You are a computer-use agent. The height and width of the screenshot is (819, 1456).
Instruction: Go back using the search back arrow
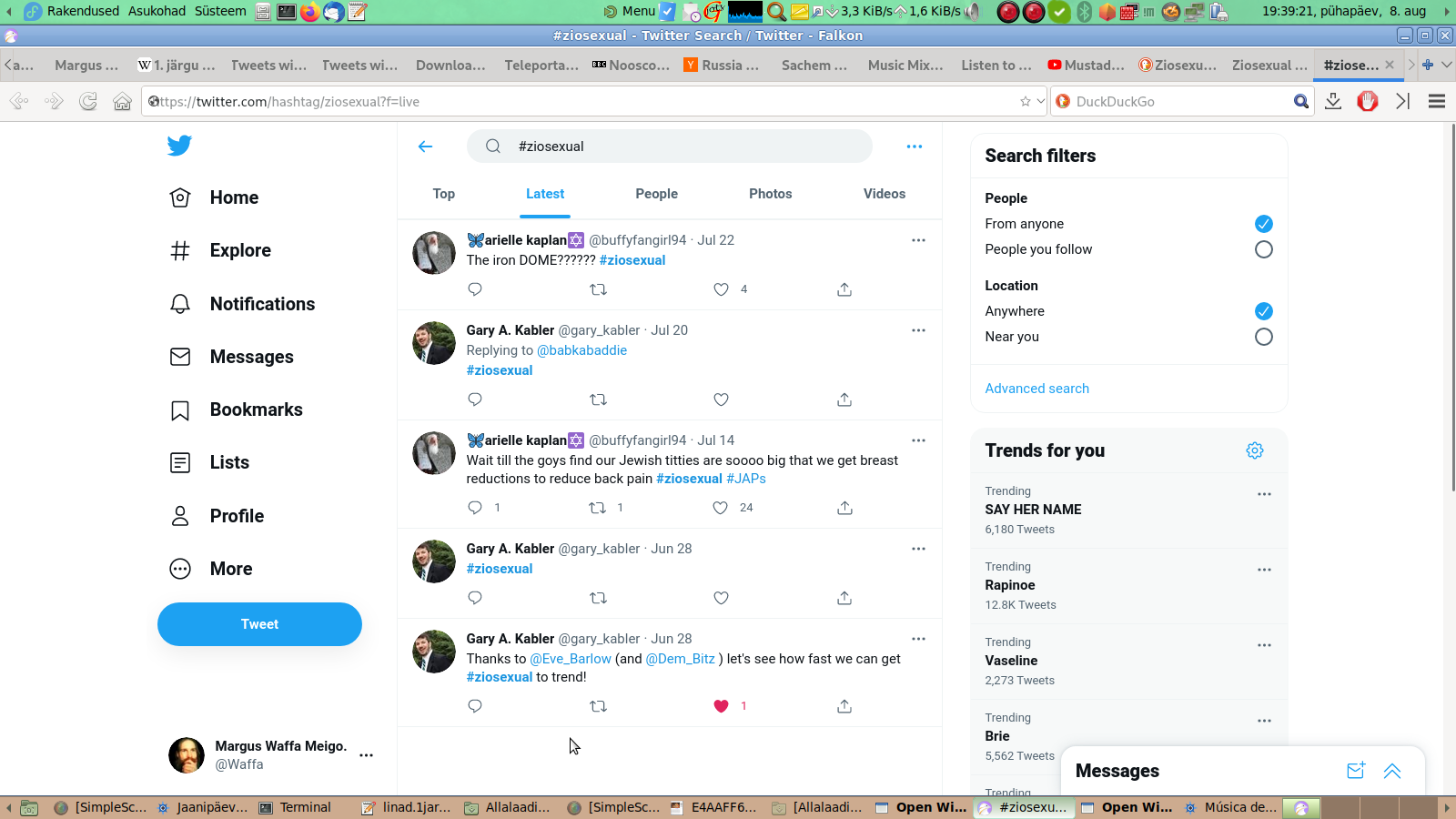425,147
